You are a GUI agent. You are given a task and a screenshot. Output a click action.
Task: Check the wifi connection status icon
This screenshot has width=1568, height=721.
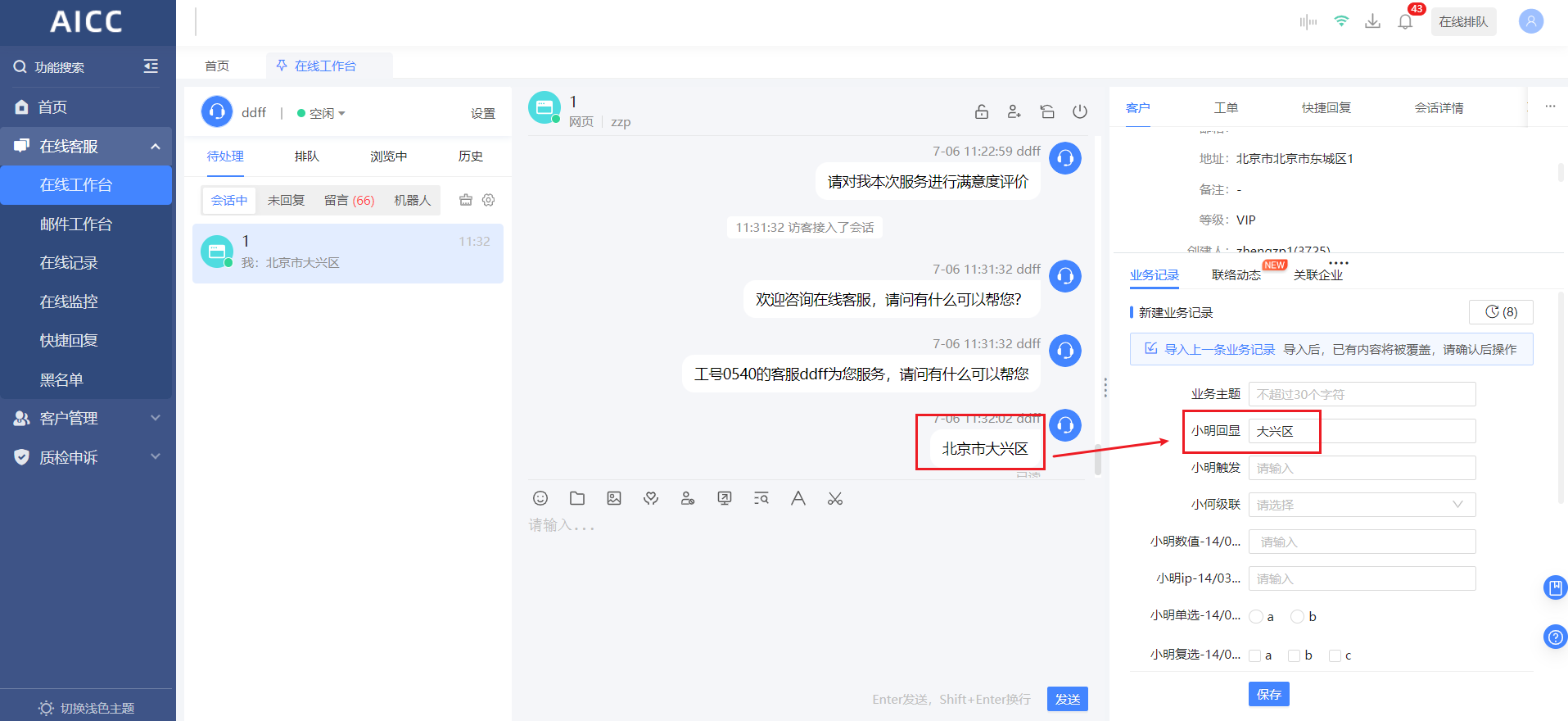(x=1341, y=21)
